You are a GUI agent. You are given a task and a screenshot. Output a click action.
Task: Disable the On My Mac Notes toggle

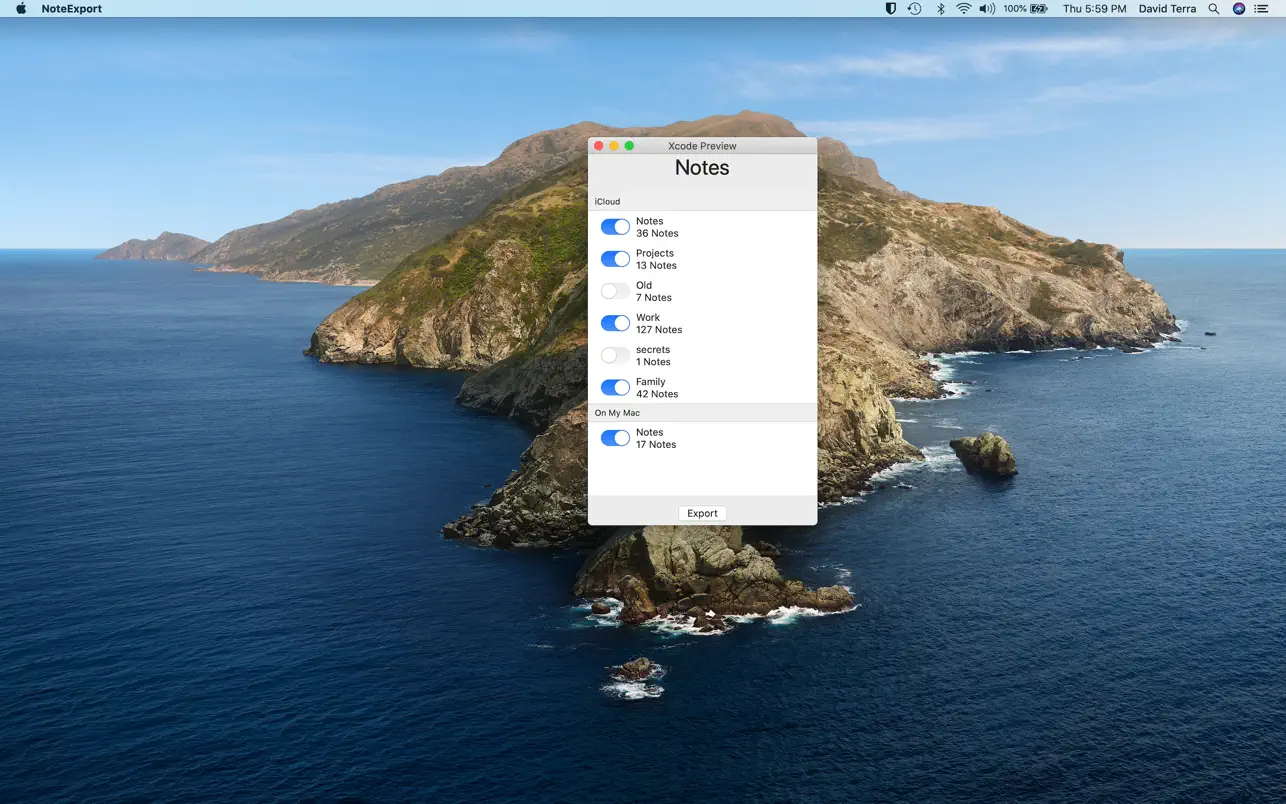pos(614,437)
